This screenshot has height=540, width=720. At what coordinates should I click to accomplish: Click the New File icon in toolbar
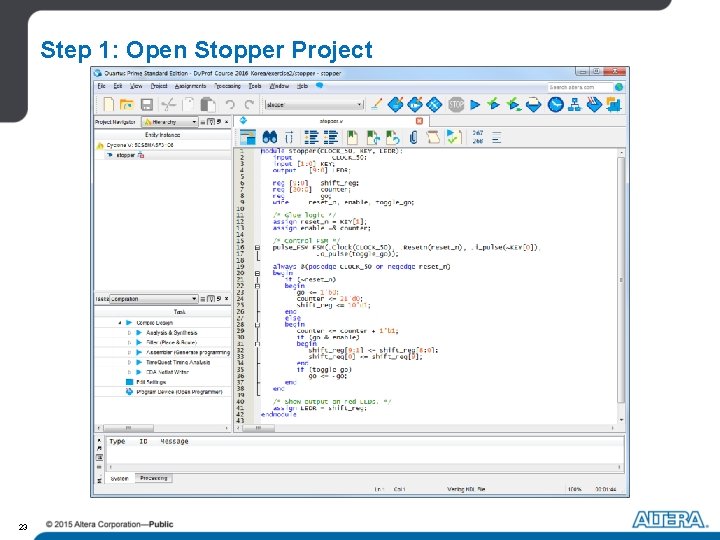point(108,105)
